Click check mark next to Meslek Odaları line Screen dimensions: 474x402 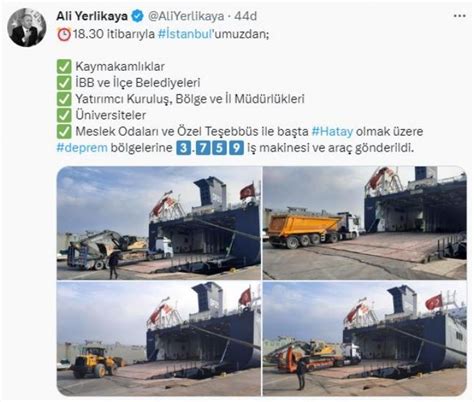[64, 132]
